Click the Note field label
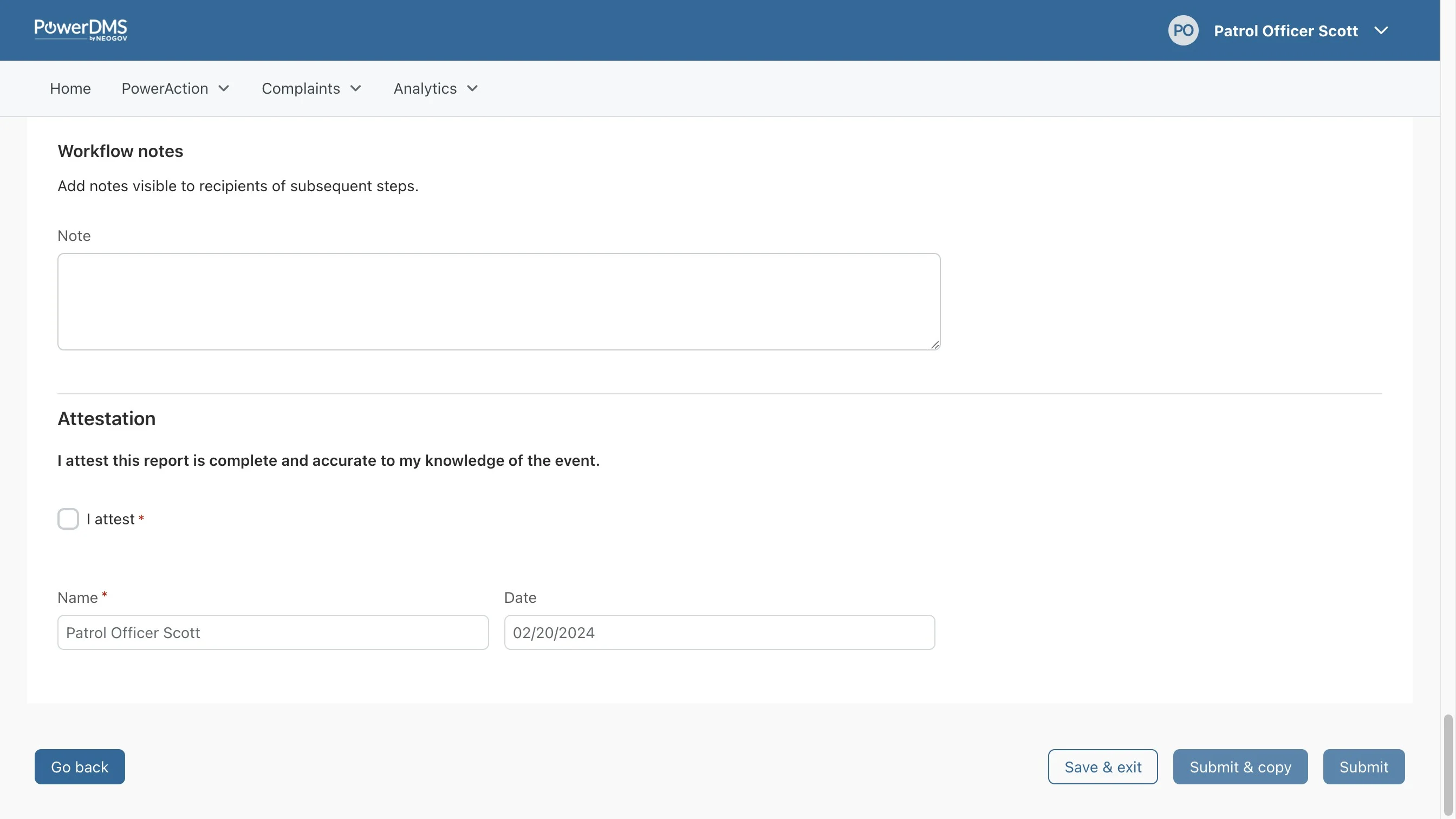 [x=74, y=236]
